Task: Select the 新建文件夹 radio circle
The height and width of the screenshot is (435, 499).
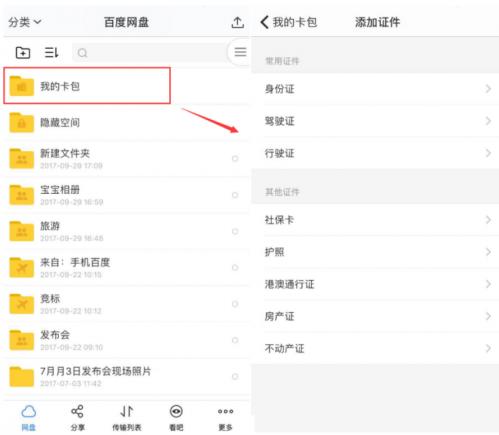Action: [x=235, y=159]
